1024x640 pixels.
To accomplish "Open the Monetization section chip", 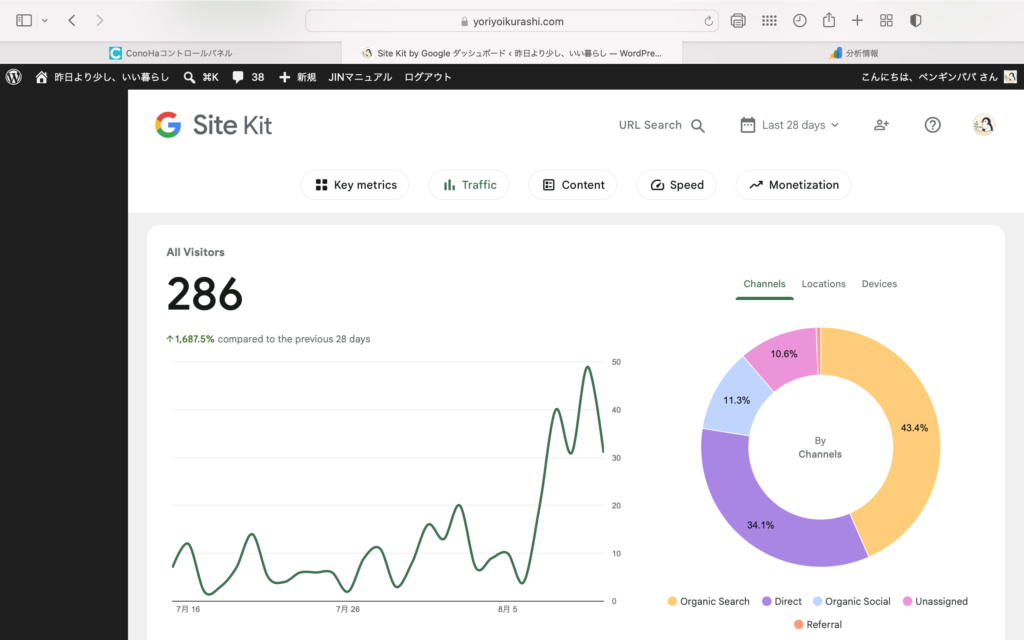I will click(793, 185).
